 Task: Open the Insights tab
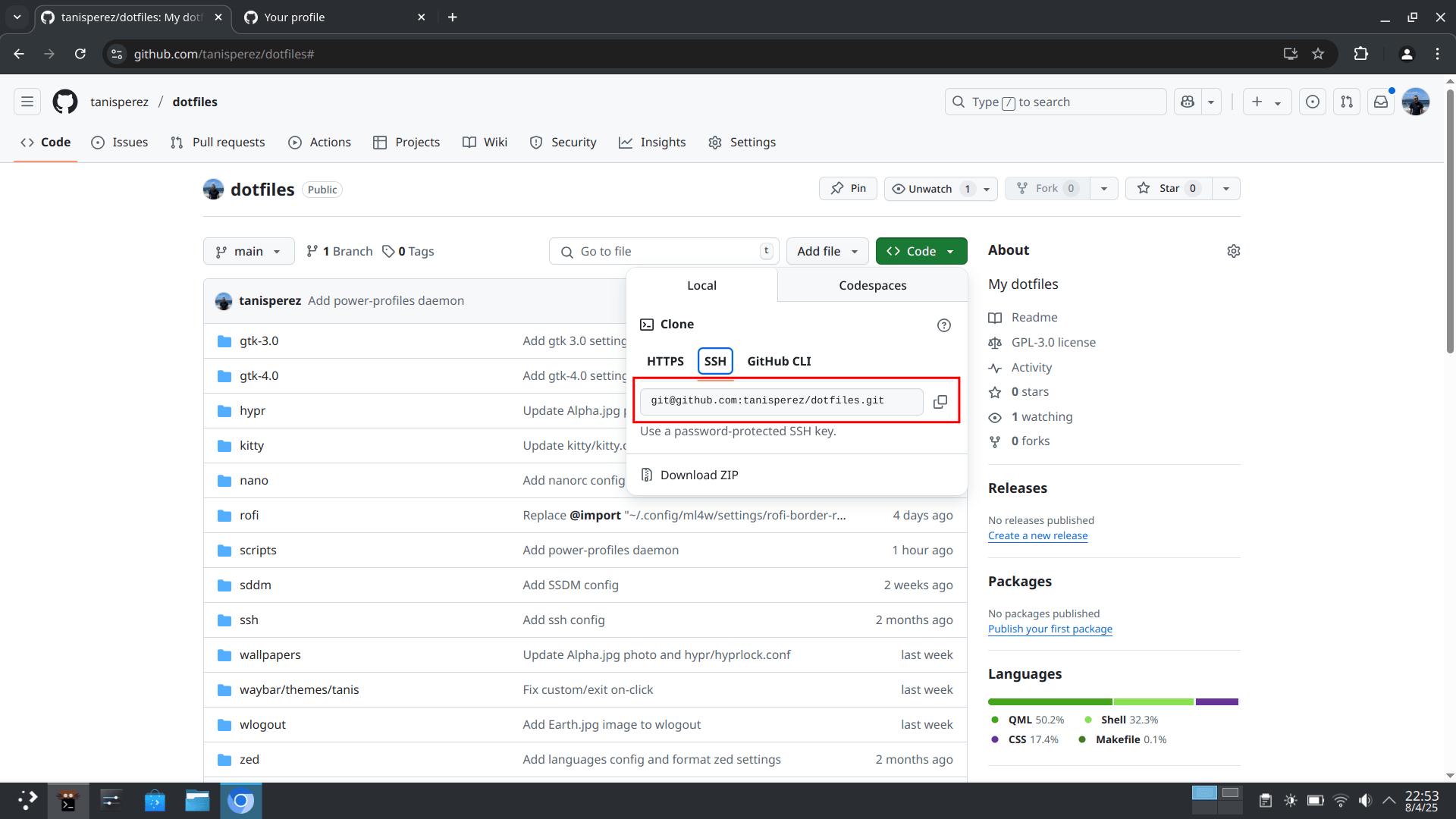pos(652,142)
